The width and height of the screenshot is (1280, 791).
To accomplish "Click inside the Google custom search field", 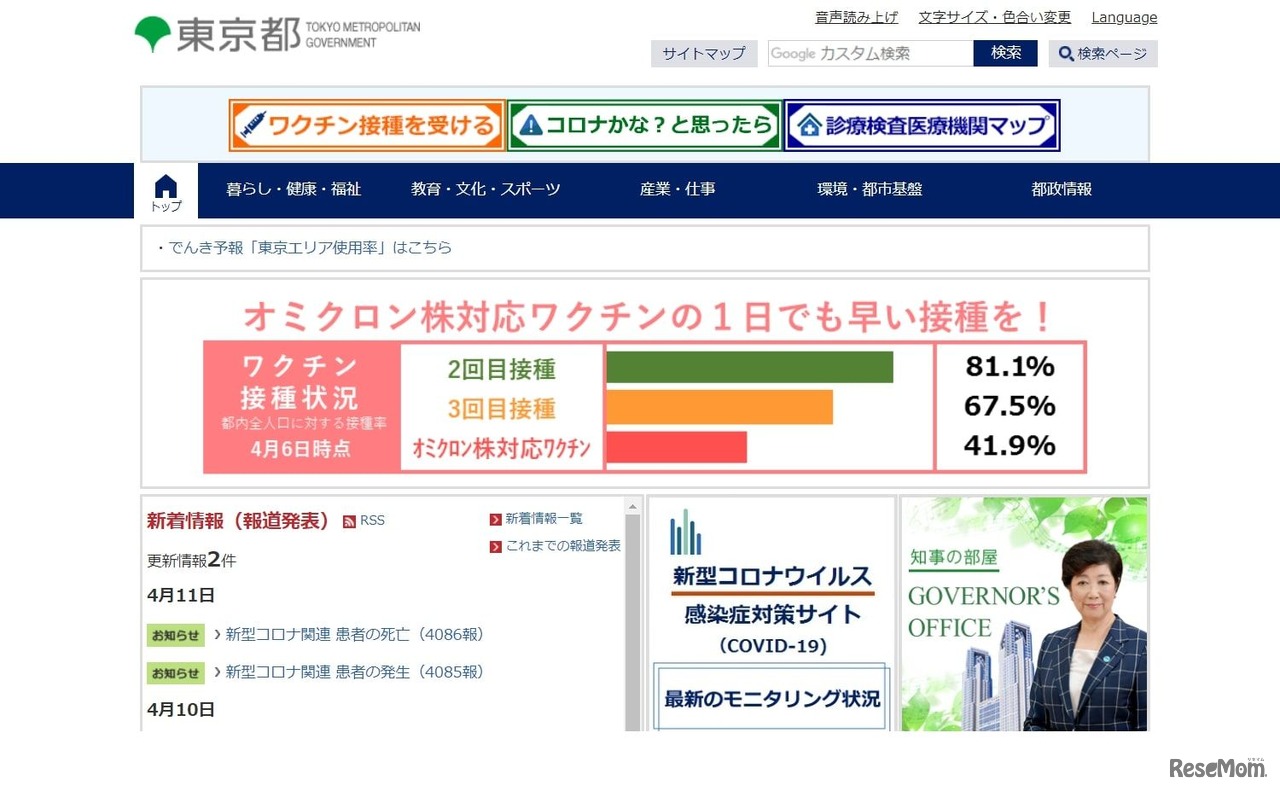I will [868, 54].
